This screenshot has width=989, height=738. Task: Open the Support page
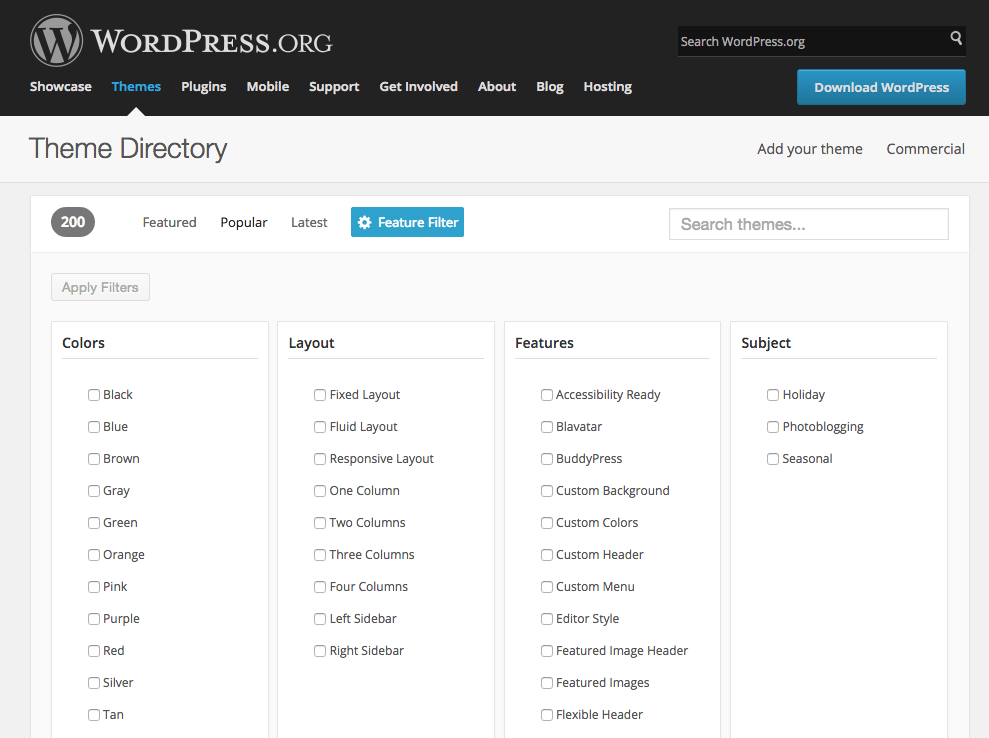(x=334, y=86)
